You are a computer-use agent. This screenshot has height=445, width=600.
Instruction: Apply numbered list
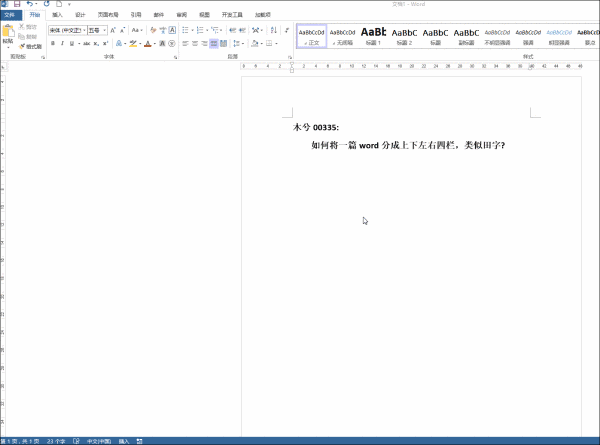click(200, 30)
